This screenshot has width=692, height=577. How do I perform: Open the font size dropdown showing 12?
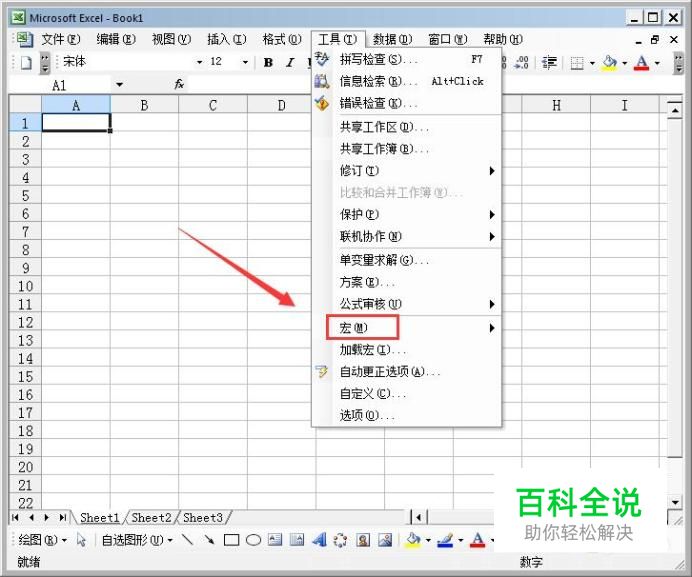click(245, 62)
